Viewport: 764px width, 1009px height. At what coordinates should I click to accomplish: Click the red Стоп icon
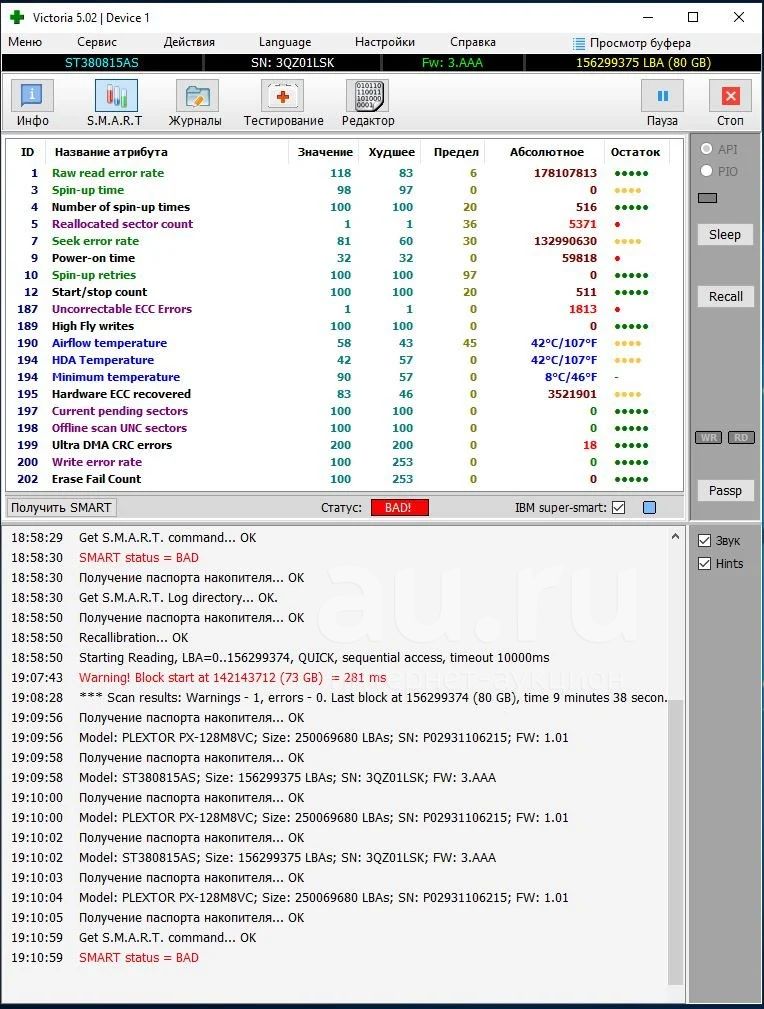tap(730, 97)
